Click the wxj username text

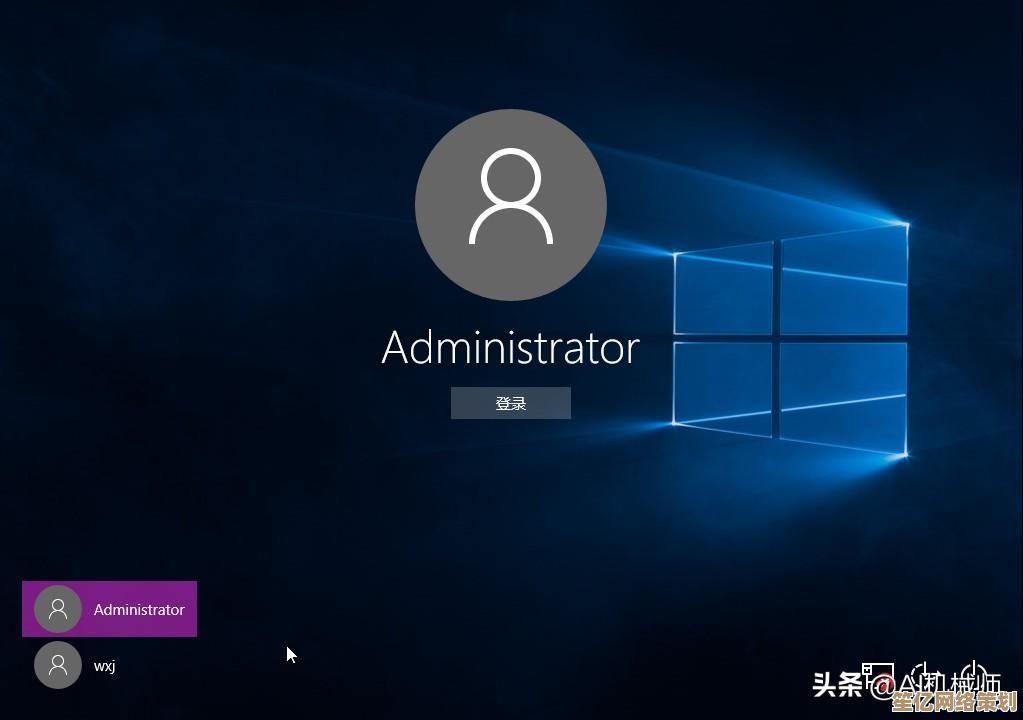[105, 665]
